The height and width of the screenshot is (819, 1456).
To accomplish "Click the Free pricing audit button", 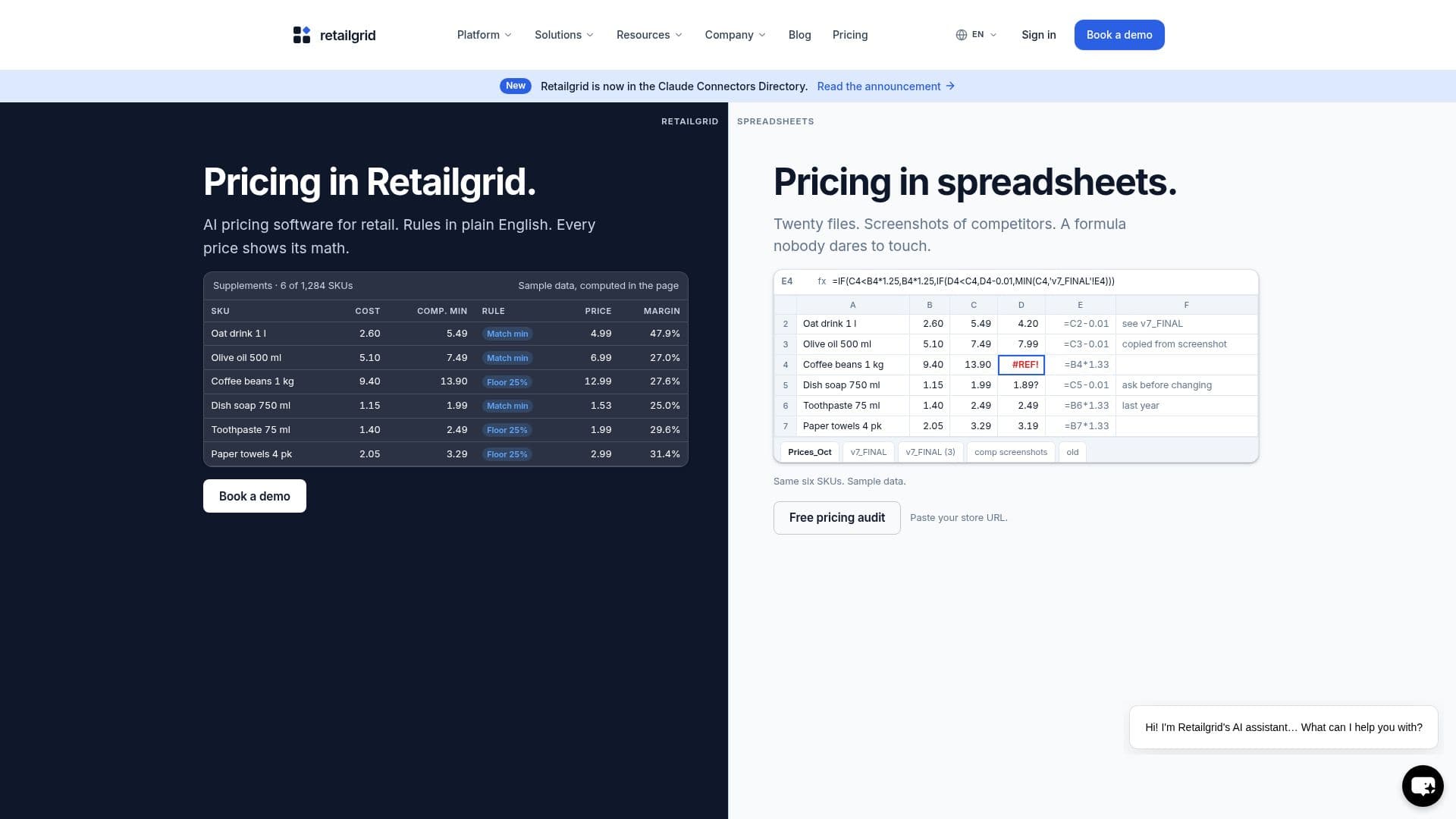I will 836,518.
